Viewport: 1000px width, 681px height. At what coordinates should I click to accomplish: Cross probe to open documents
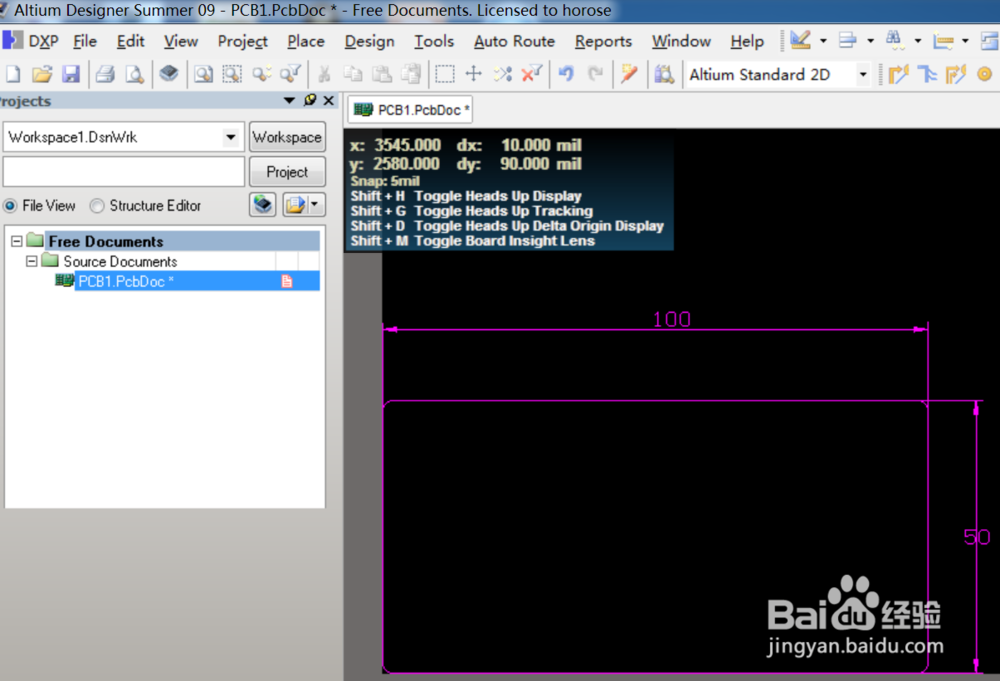click(x=629, y=75)
